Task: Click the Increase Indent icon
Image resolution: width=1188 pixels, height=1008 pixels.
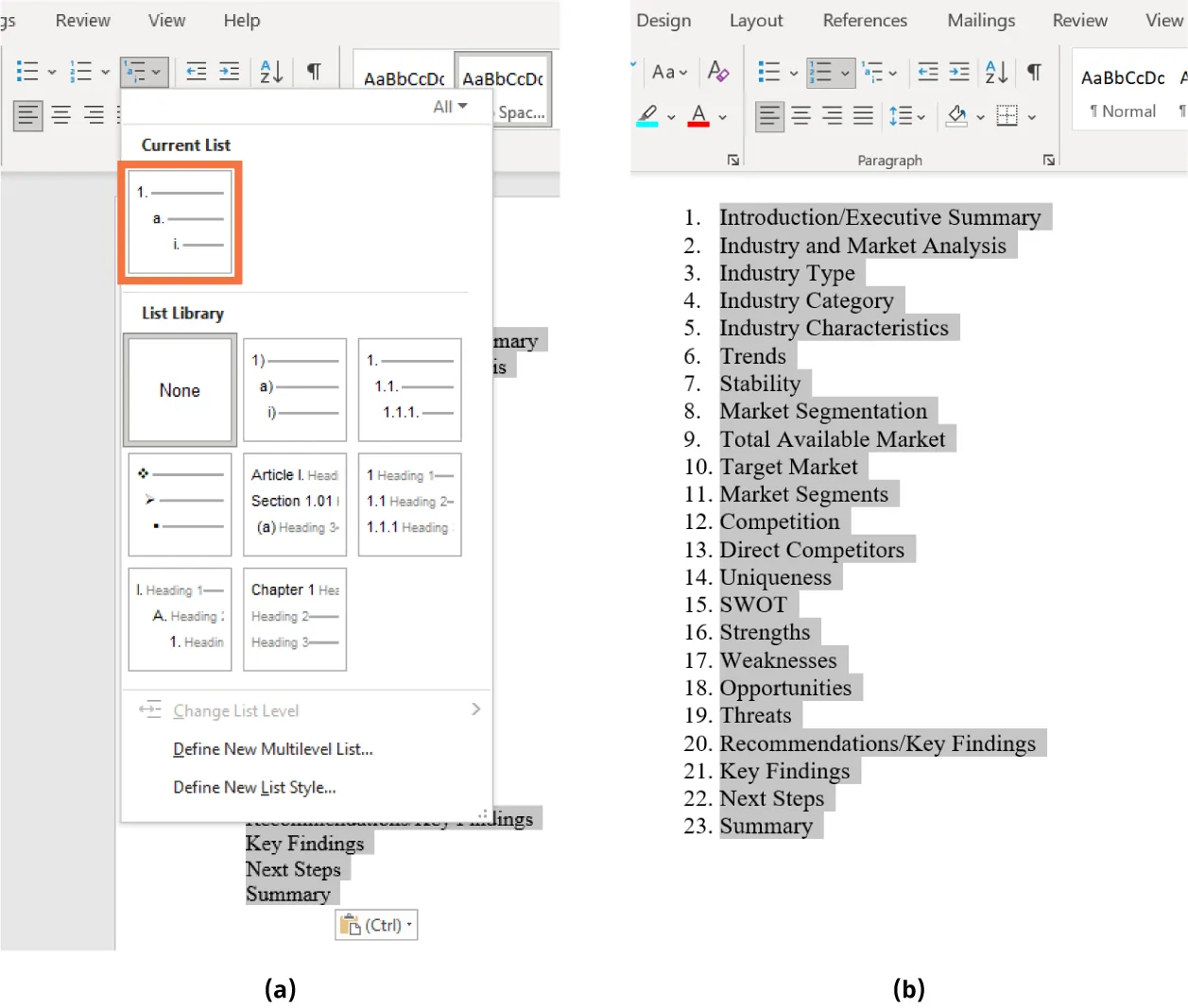Action: [960, 71]
